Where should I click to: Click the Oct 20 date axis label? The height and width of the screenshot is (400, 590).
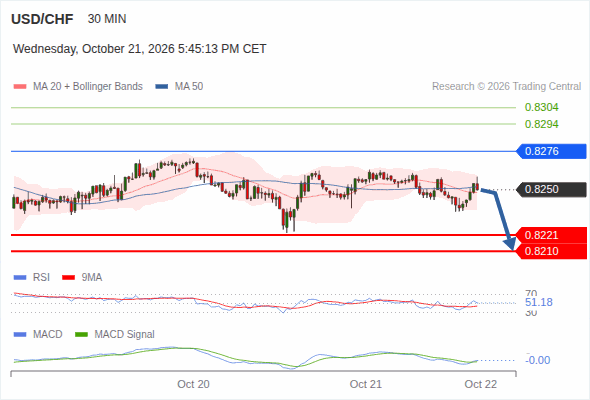click(x=193, y=384)
